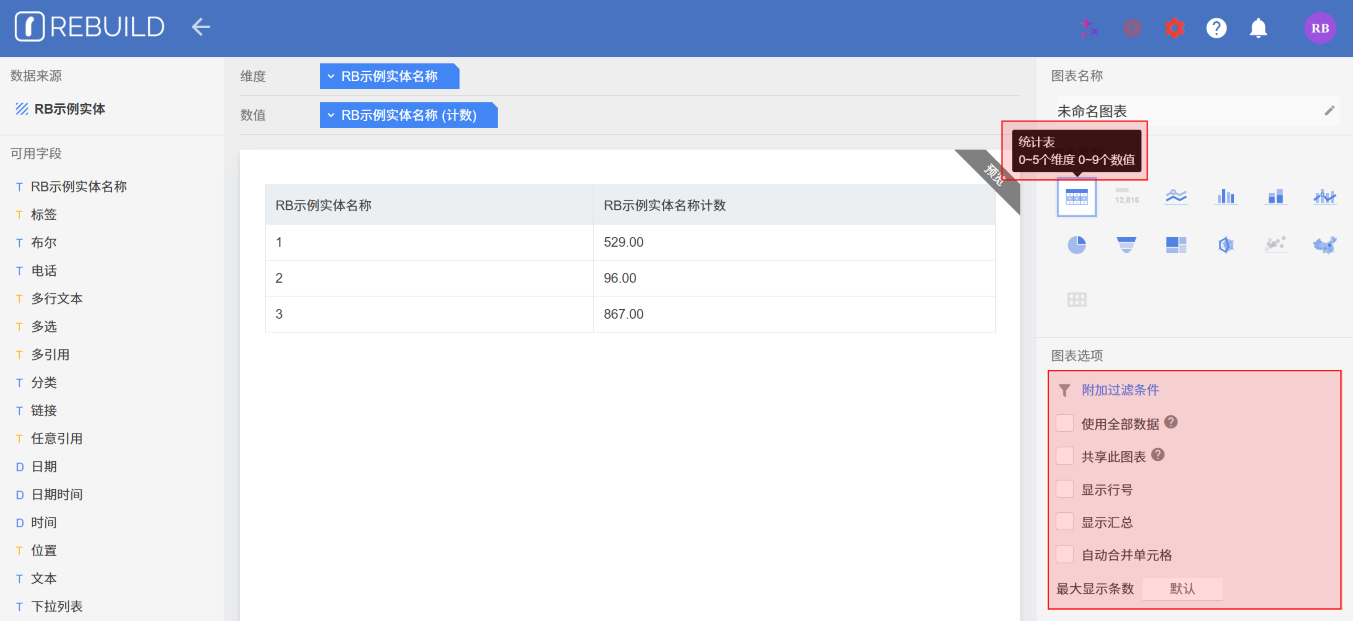The height and width of the screenshot is (621, 1353).
Task: Select the line chart type
Action: tap(1176, 197)
